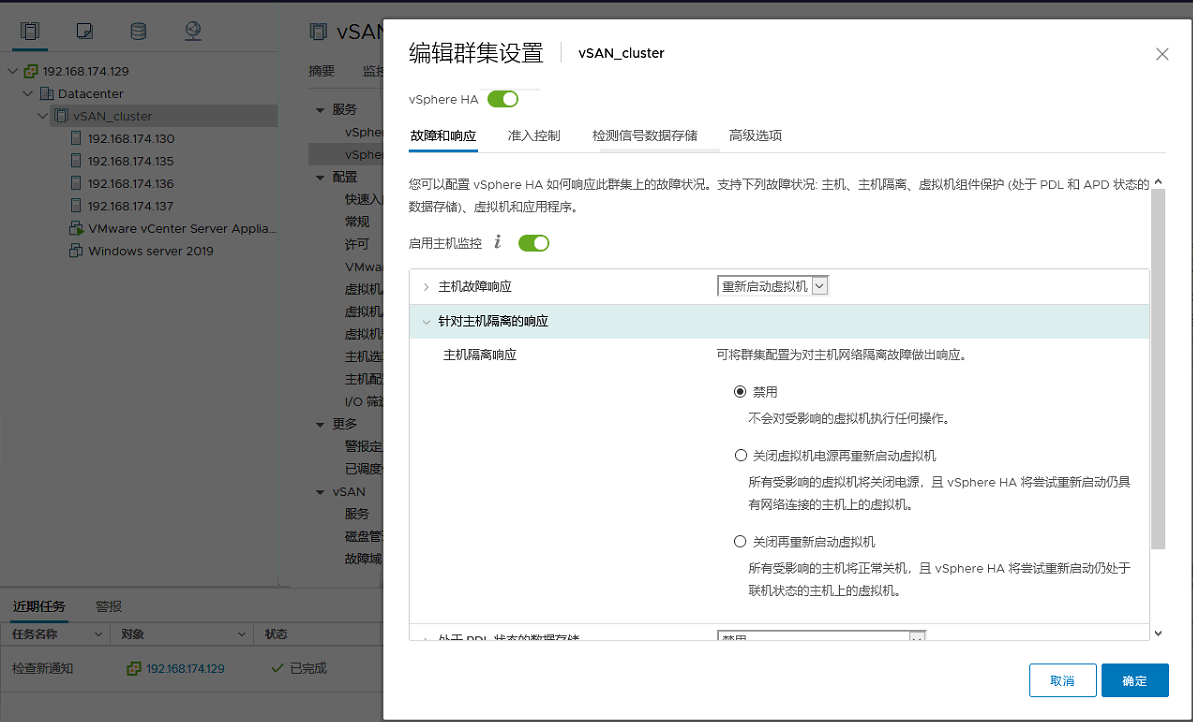Screen dimensions: 1193x722
Task: Select host 192.168.174.136 in tree
Action: (x=131, y=183)
